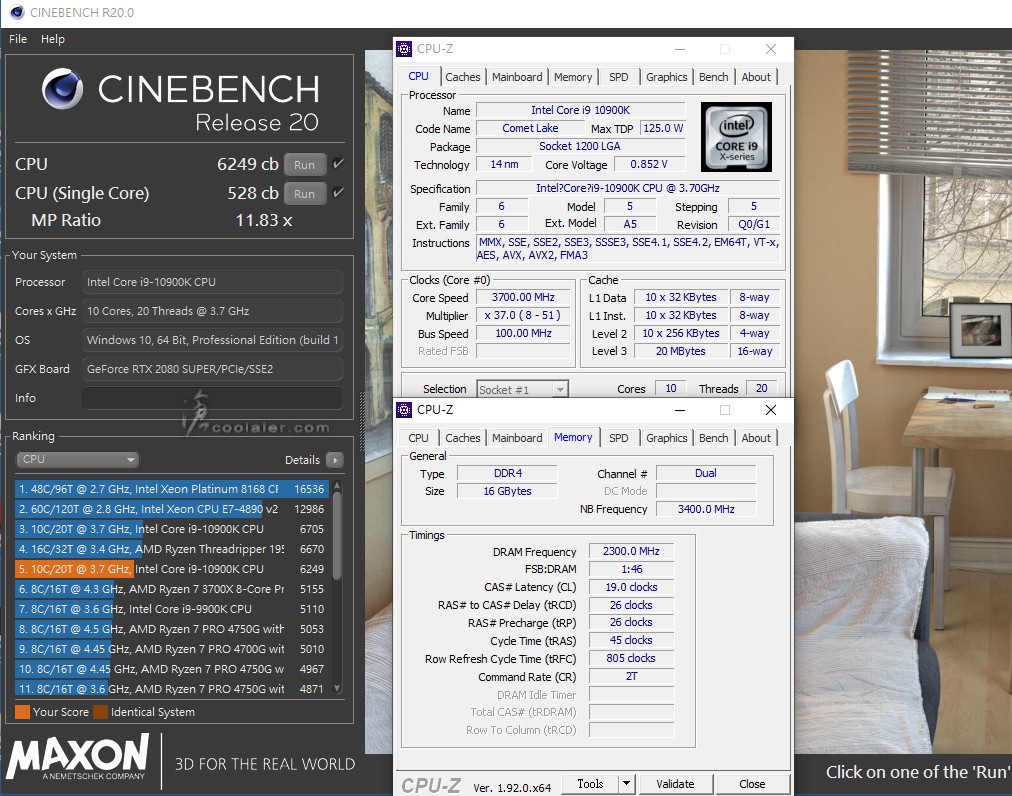Click the CPU-Z icon in upper window title
Image resolution: width=1012 pixels, height=796 pixels.
point(404,48)
